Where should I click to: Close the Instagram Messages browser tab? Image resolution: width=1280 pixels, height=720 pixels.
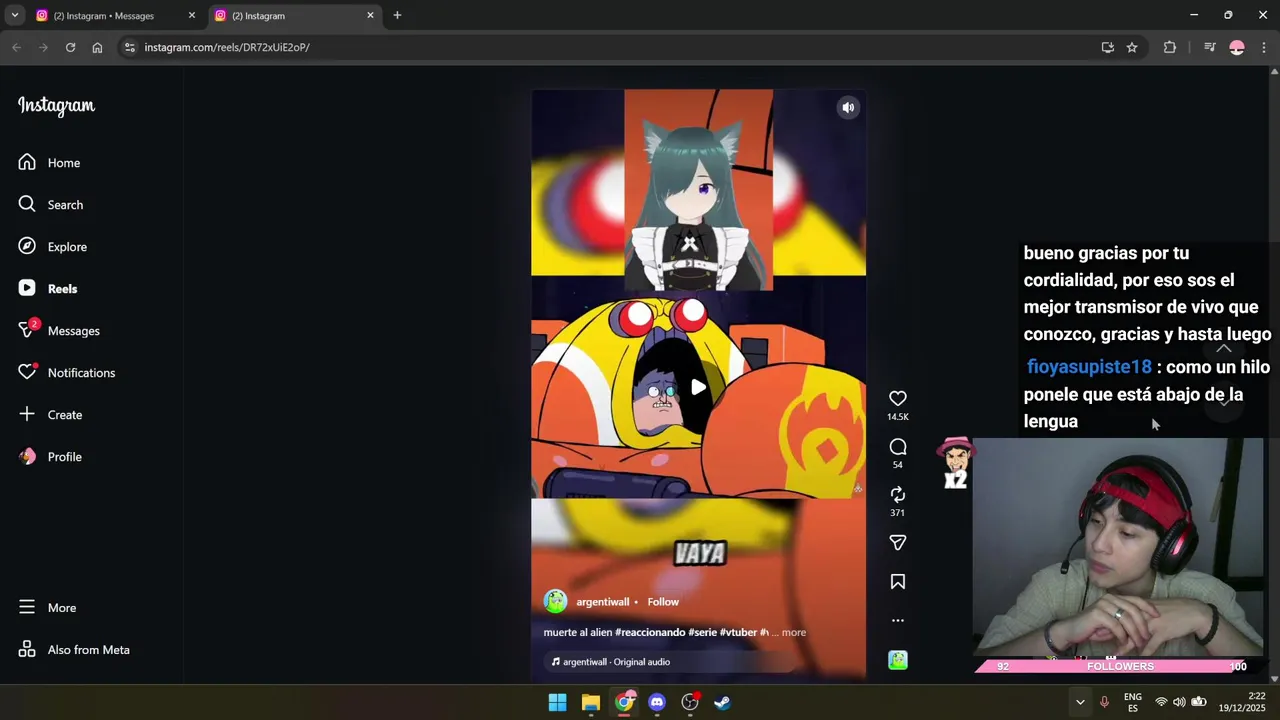pyautogui.click(x=192, y=15)
